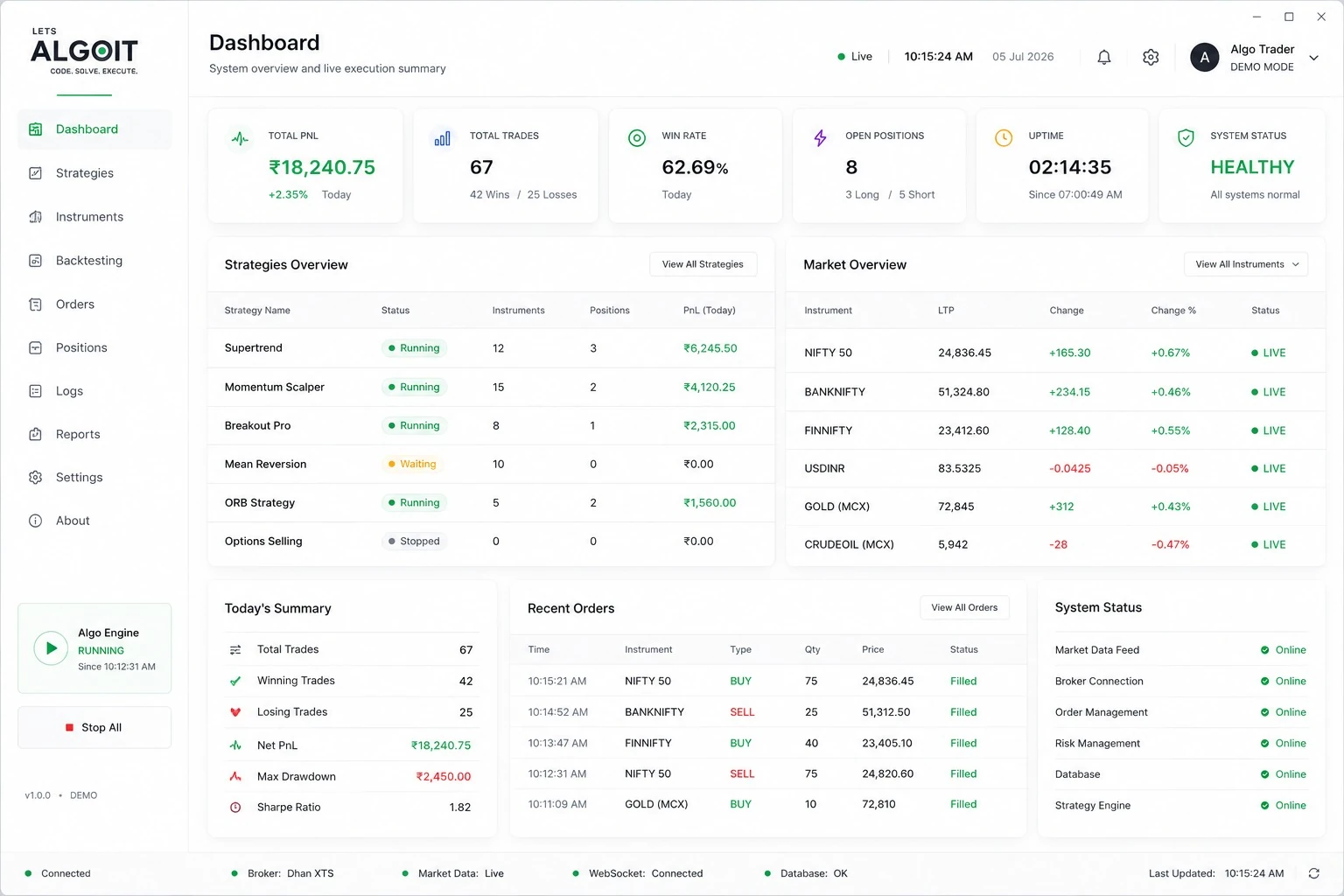Click Total Trades summary row icon
Image resolution: width=1344 pixels, height=896 pixels.
235,649
